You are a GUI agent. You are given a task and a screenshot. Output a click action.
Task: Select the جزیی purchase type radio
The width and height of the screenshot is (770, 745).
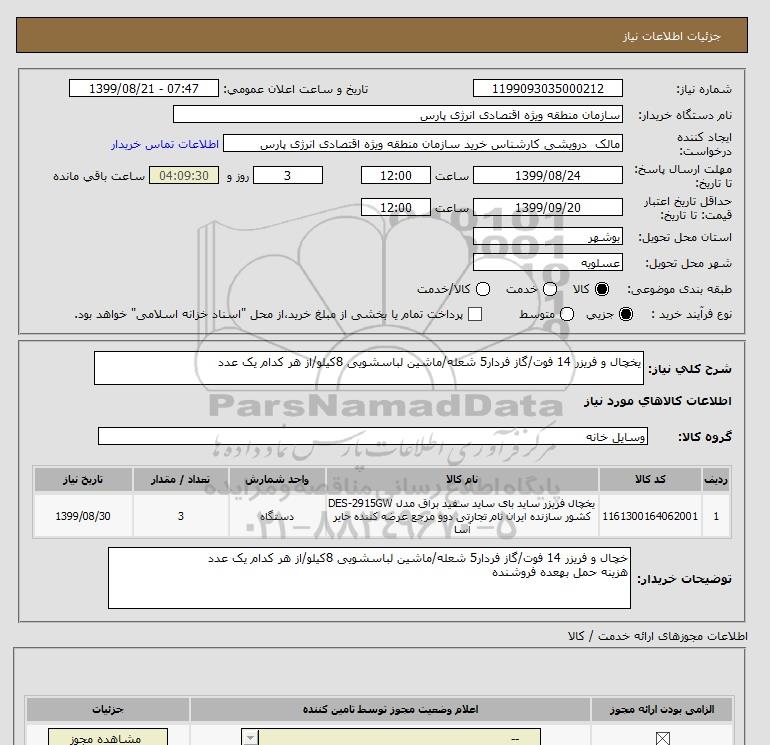(x=626, y=314)
